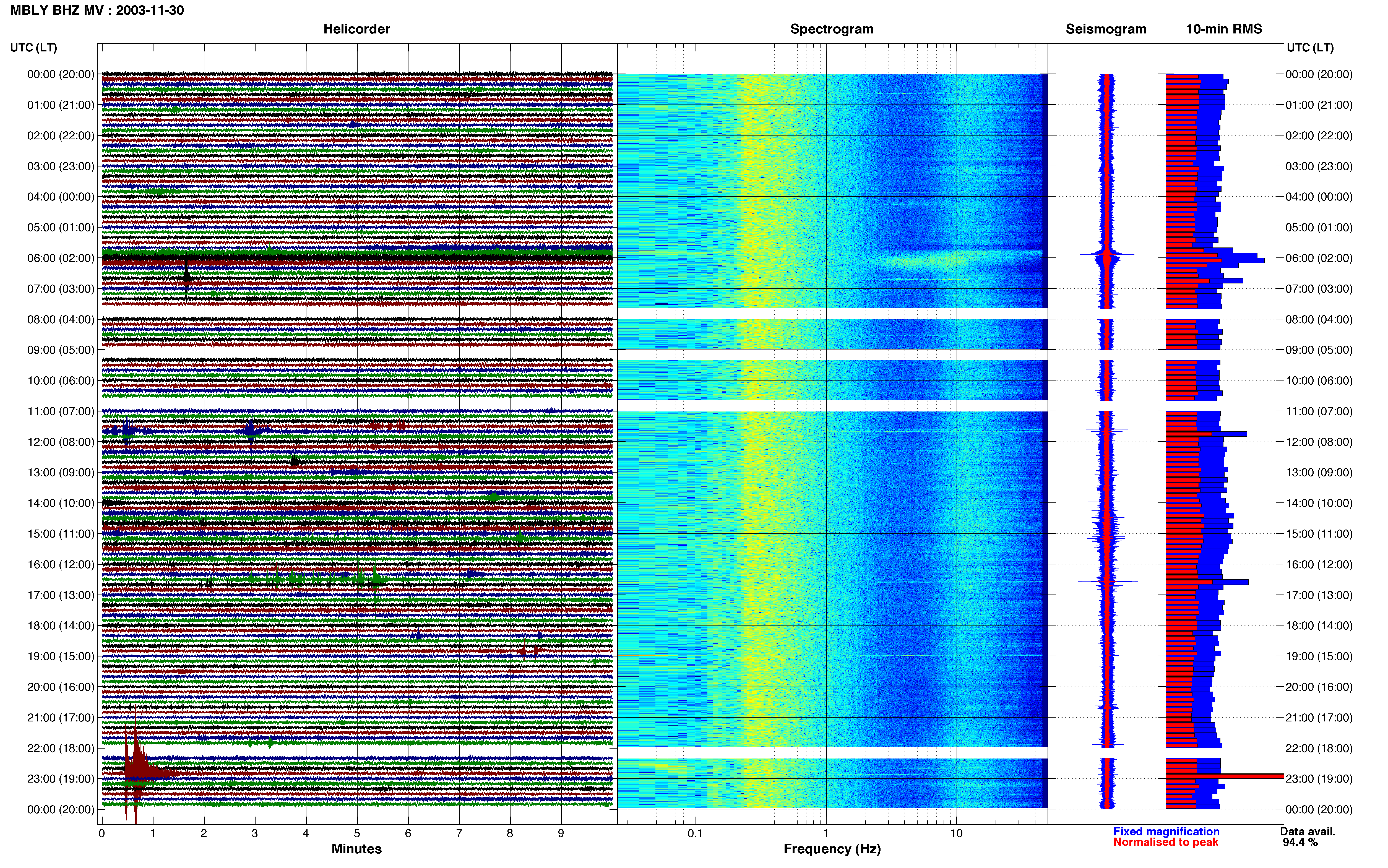This screenshot has height=868, width=1388.
Task: Click 12:00 (08:00) on the RMS time axis
Action: pos(1319,442)
